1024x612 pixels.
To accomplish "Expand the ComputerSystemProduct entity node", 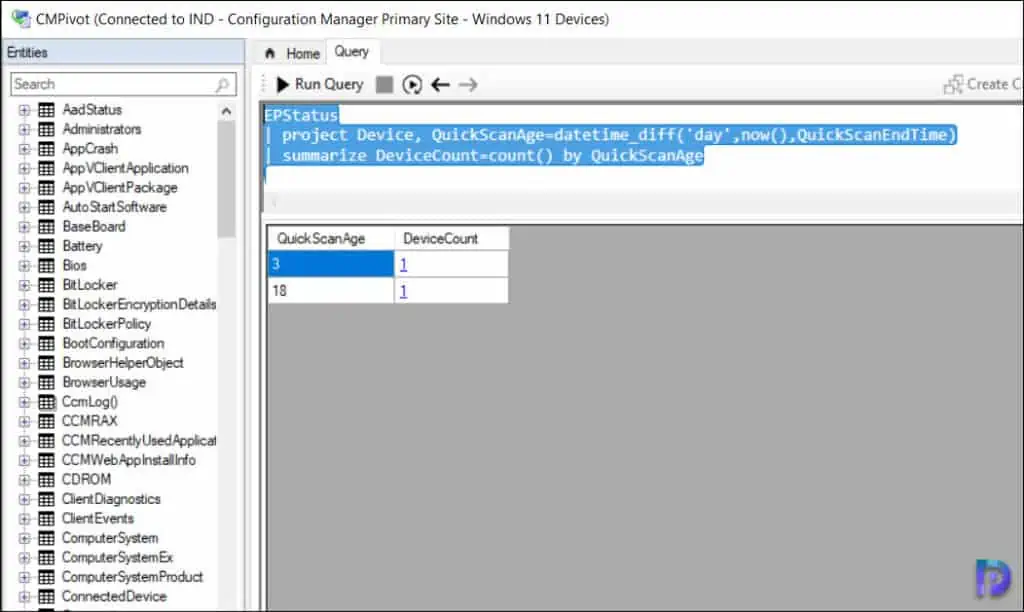I will (24, 577).
